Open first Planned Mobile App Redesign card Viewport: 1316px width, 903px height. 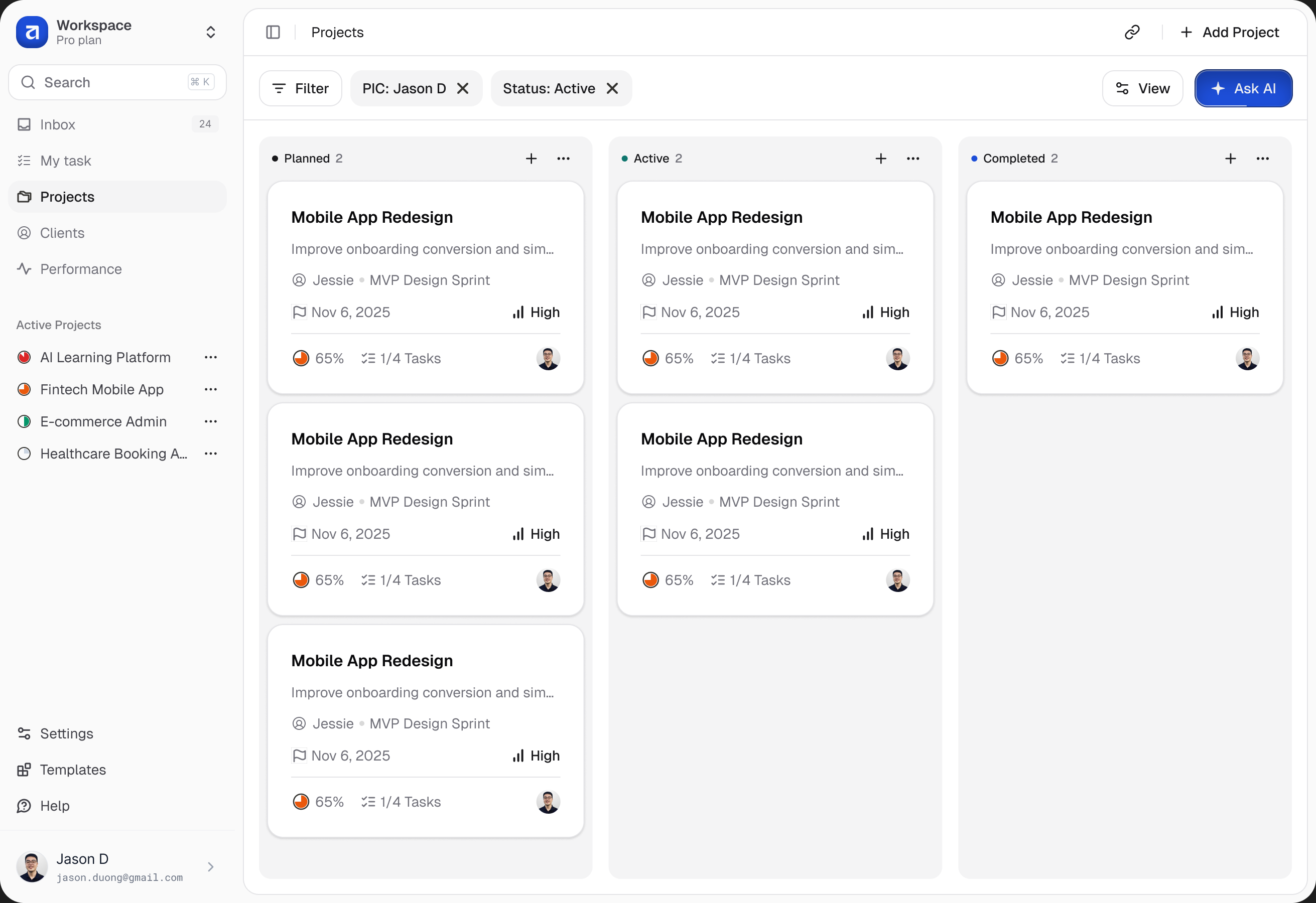tap(426, 287)
